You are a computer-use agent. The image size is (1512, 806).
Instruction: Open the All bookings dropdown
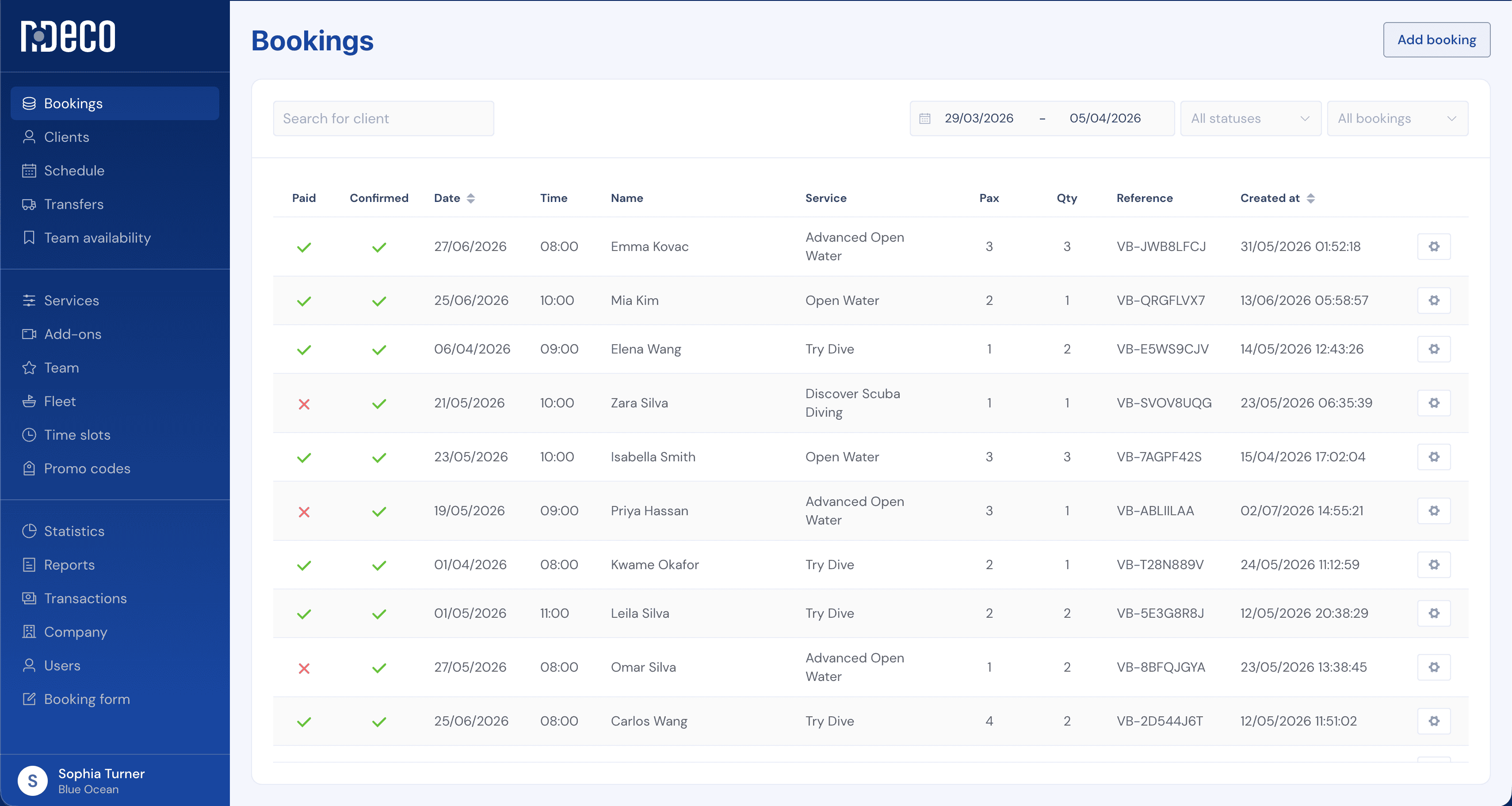coord(1397,118)
